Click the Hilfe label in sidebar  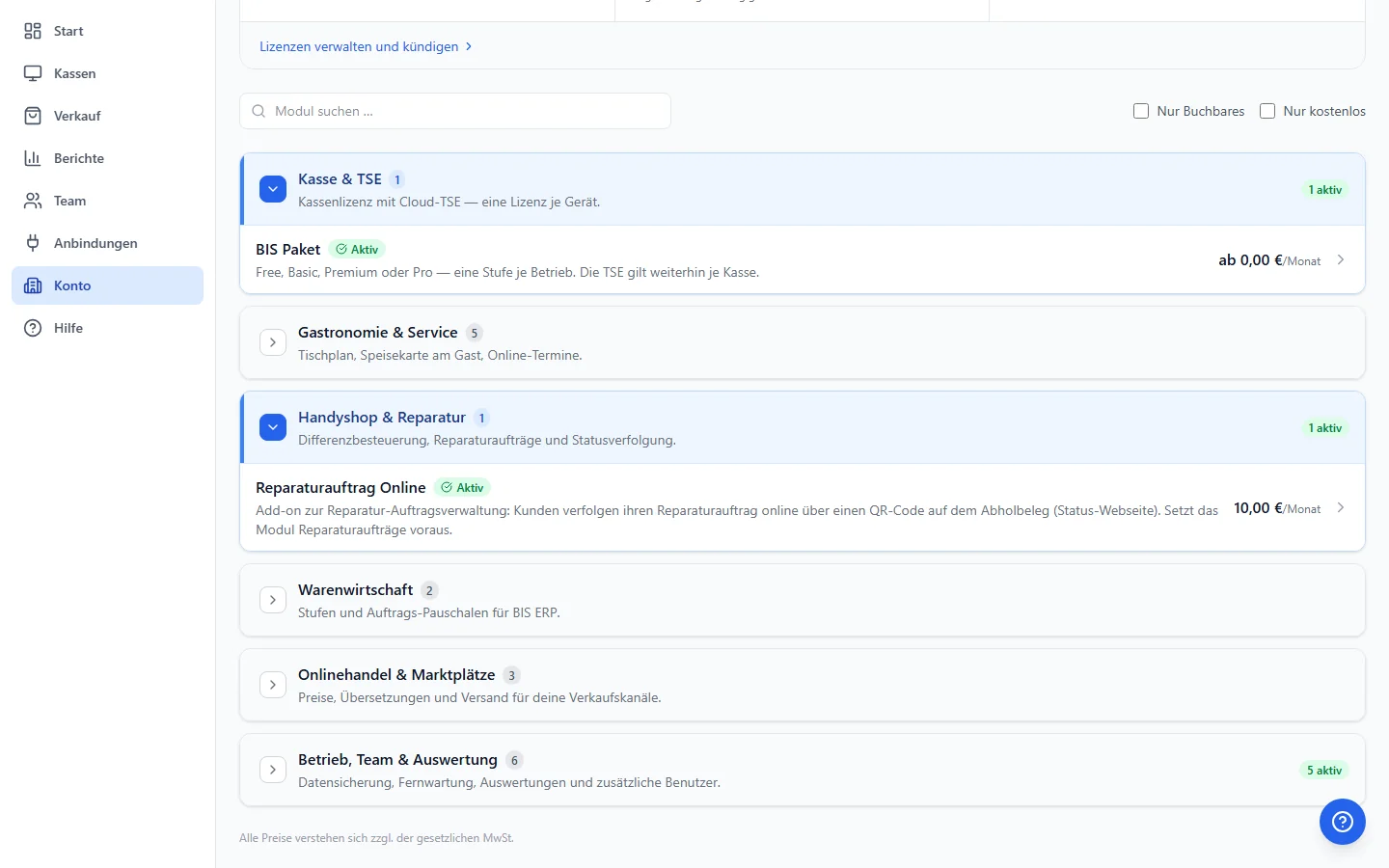tap(68, 328)
